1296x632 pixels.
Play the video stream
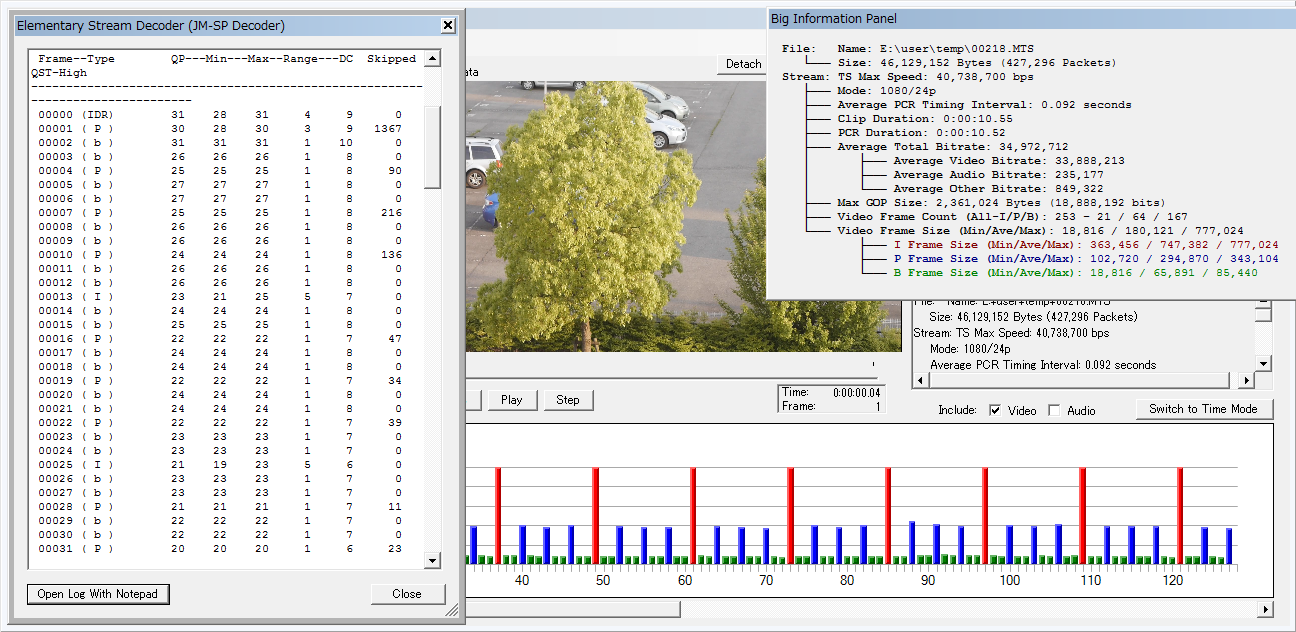point(512,400)
